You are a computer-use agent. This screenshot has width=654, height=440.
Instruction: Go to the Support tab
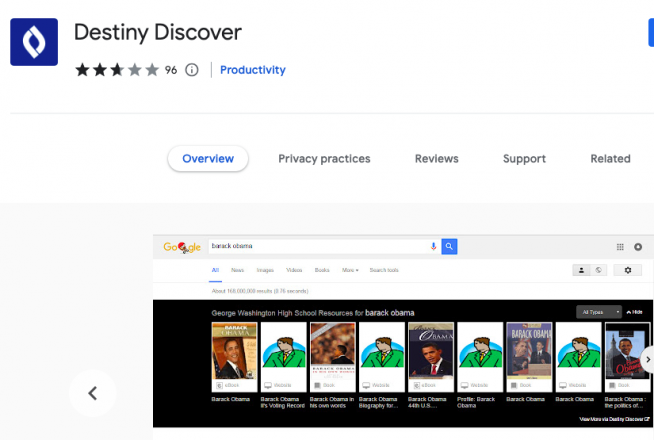click(x=524, y=158)
